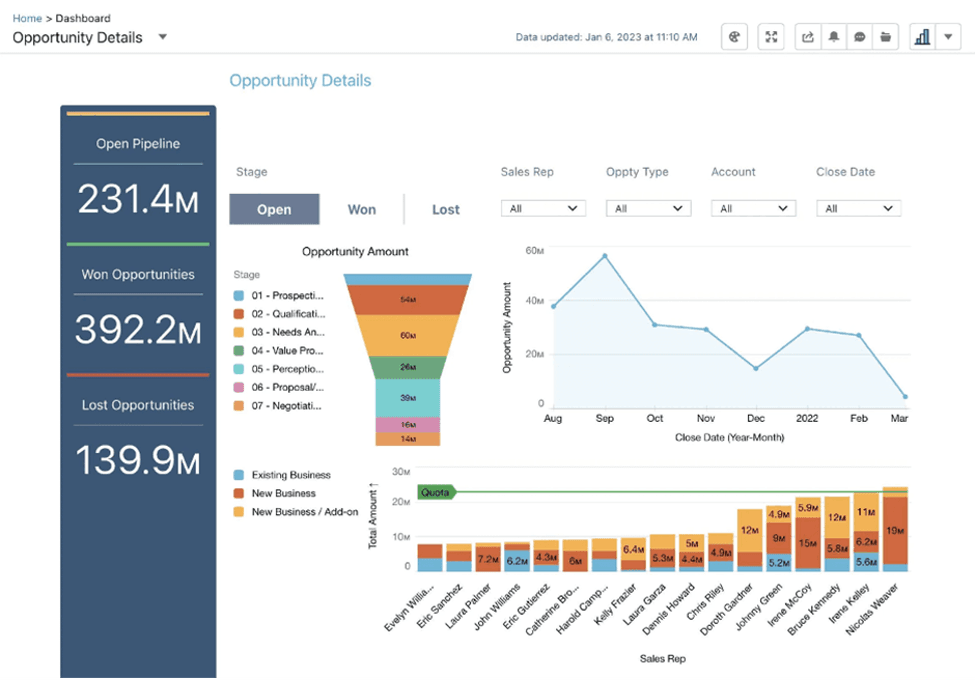Navigate to Home via breadcrumb
The height and width of the screenshot is (681, 979).
click(27, 17)
